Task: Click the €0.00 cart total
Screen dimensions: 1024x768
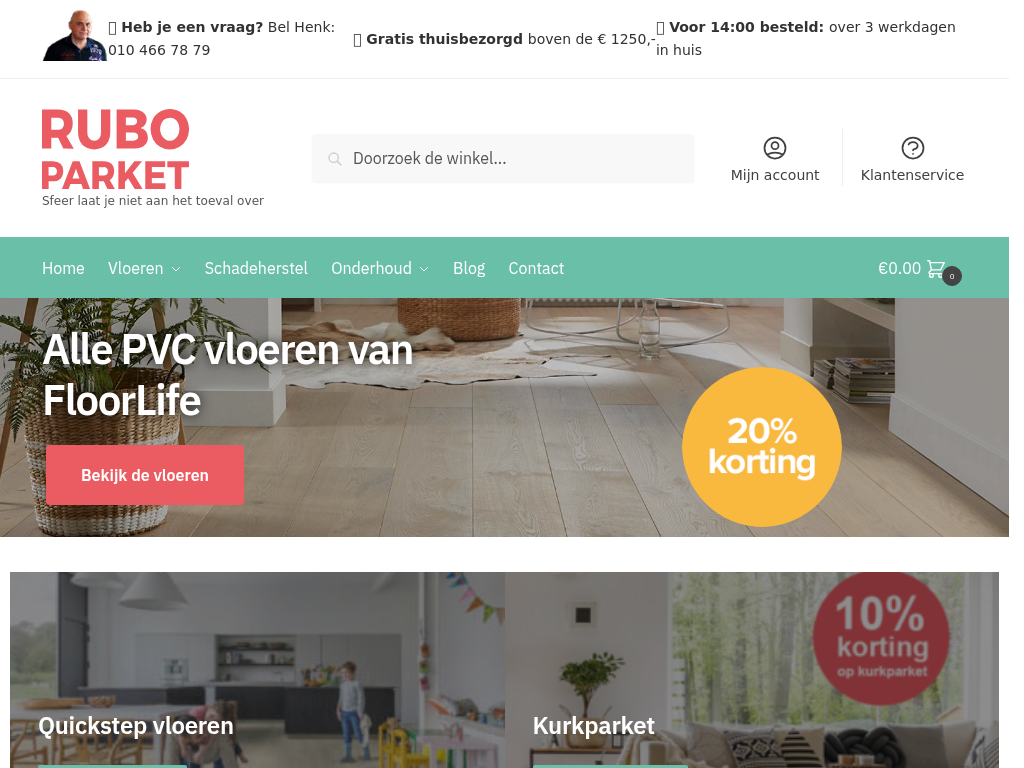Action: pyautogui.click(x=899, y=268)
